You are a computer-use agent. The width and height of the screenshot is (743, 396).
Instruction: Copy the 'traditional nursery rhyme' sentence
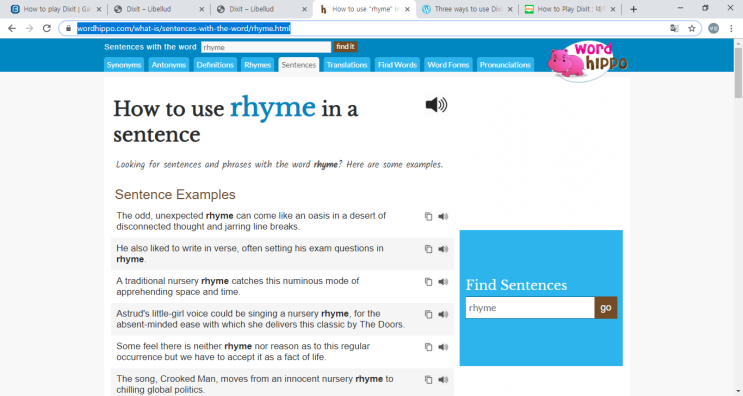point(428,282)
